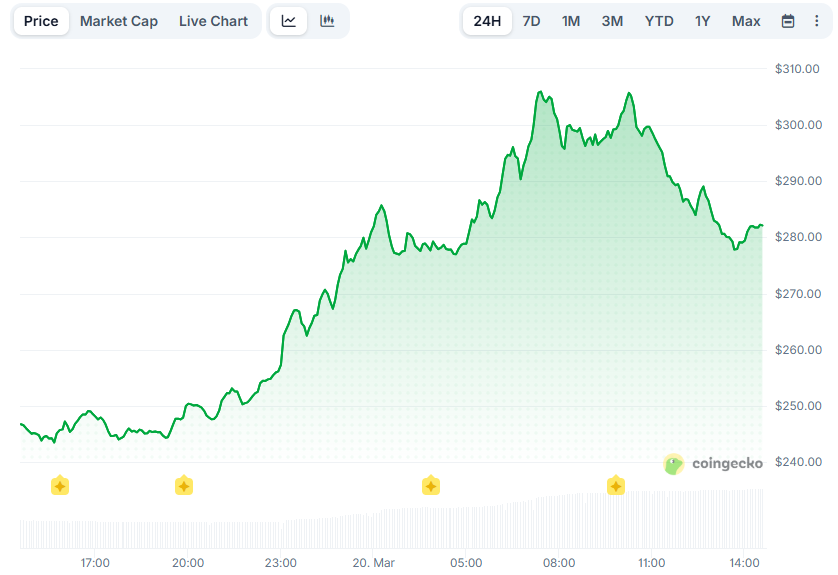
Task: Switch to 1Y time range
Action: pos(704,21)
